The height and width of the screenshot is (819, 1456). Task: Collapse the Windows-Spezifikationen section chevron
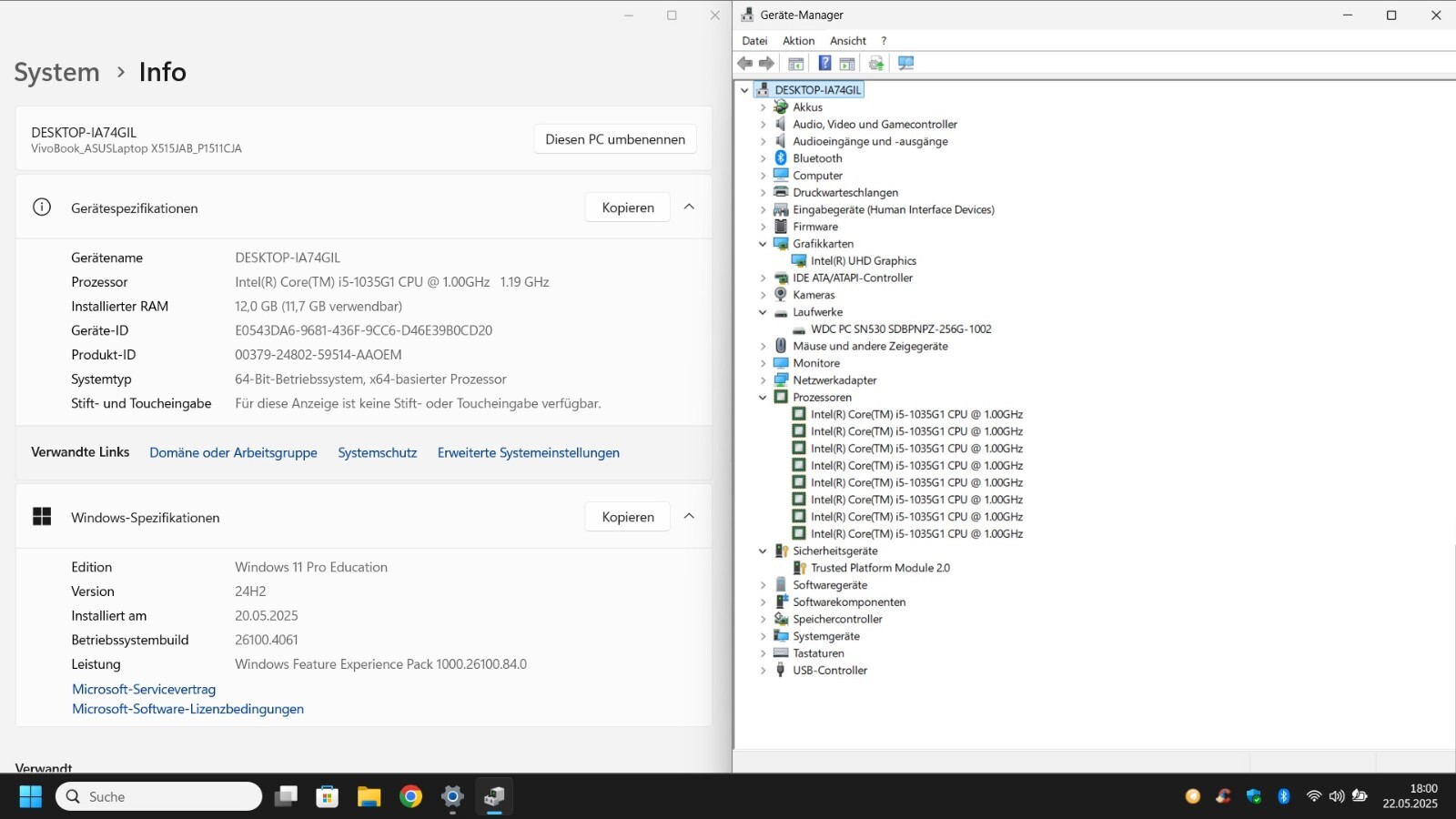pyautogui.click(x=689, y=517)
